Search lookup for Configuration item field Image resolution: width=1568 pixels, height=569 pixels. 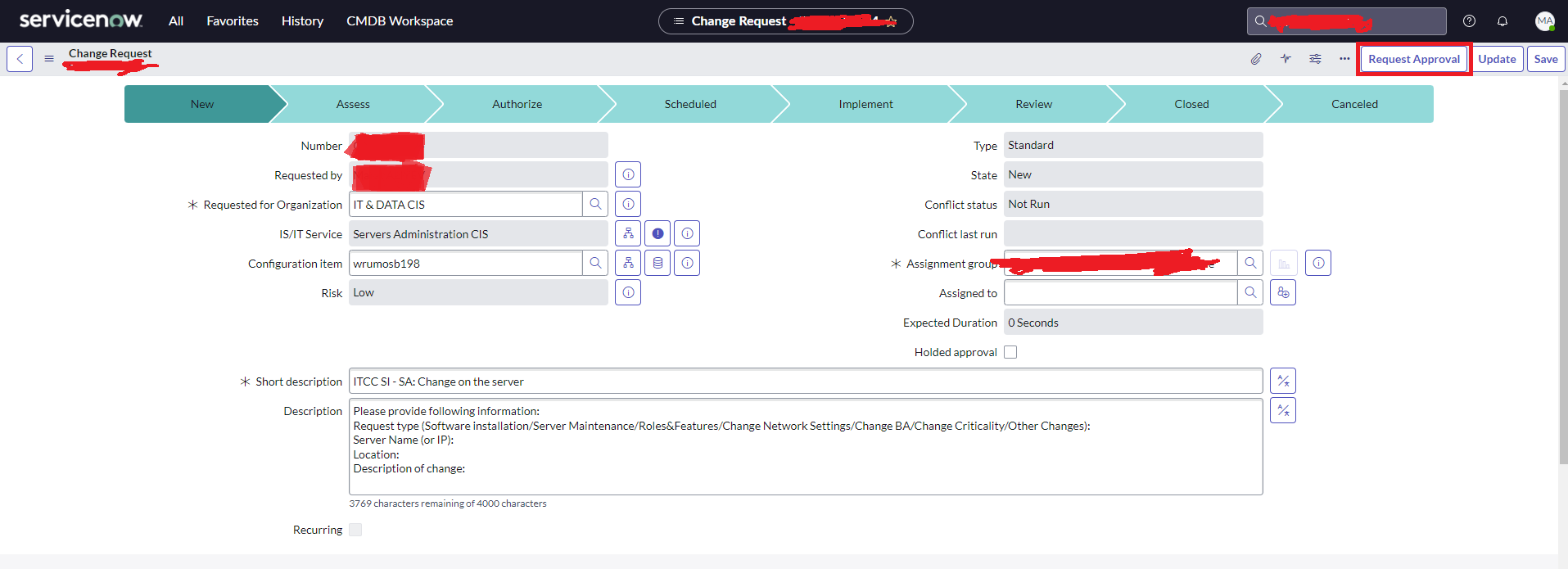pyautogui.click(x=595, y=264)
